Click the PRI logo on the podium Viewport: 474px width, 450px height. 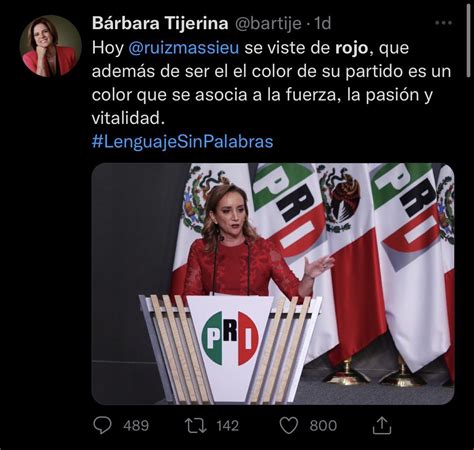230,338
